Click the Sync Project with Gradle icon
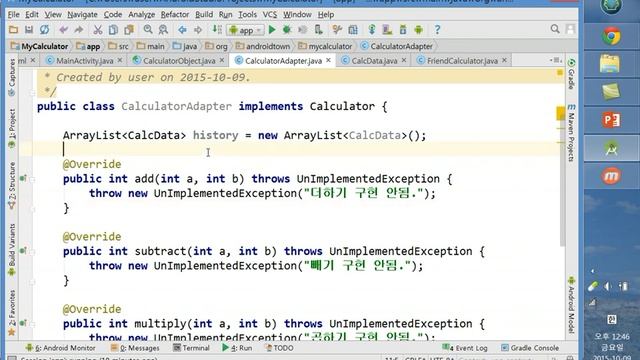 click(x=371, y=30)
